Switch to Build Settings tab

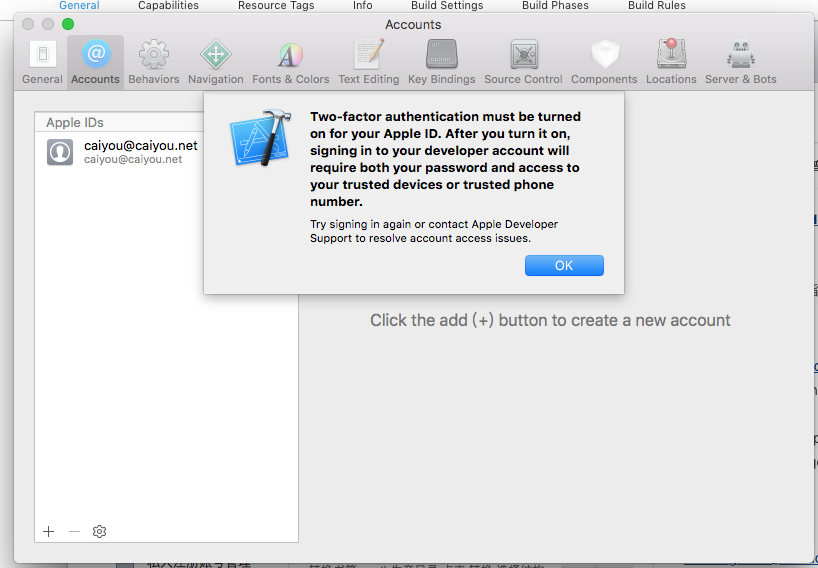point(447,6)
